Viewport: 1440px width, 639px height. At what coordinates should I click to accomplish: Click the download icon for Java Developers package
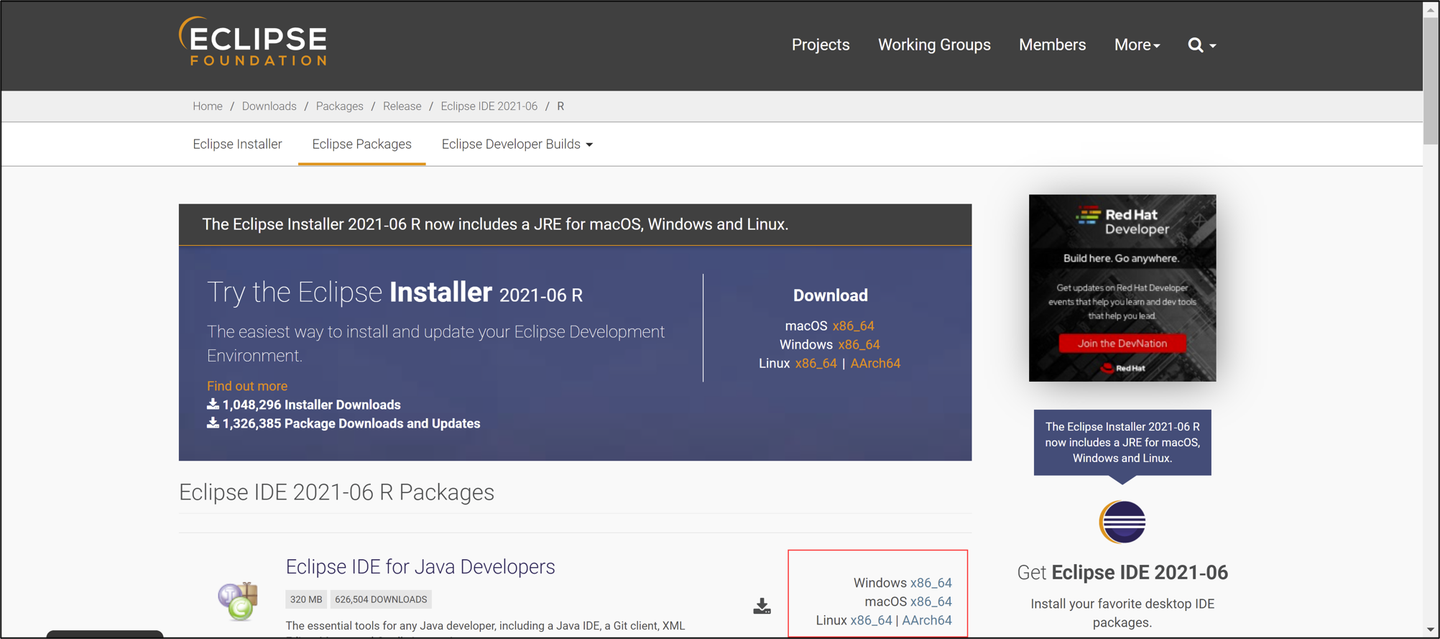coord(762,606)
